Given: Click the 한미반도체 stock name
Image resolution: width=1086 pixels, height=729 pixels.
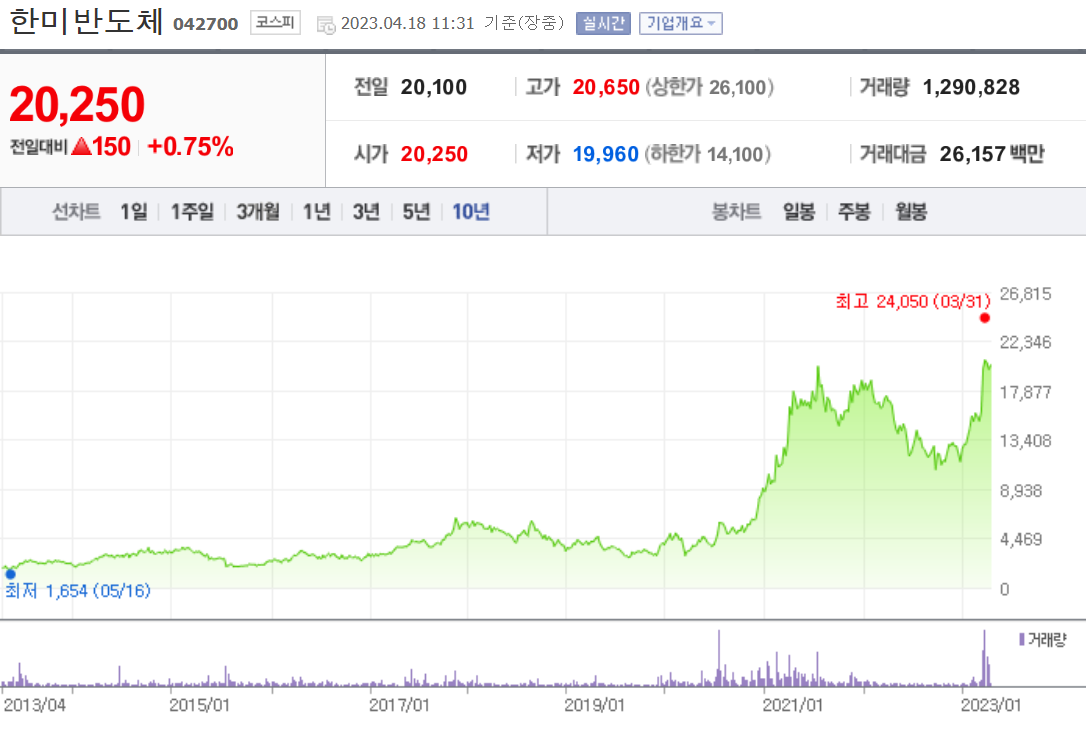Looking at the screenshot, I should [87, 21].
